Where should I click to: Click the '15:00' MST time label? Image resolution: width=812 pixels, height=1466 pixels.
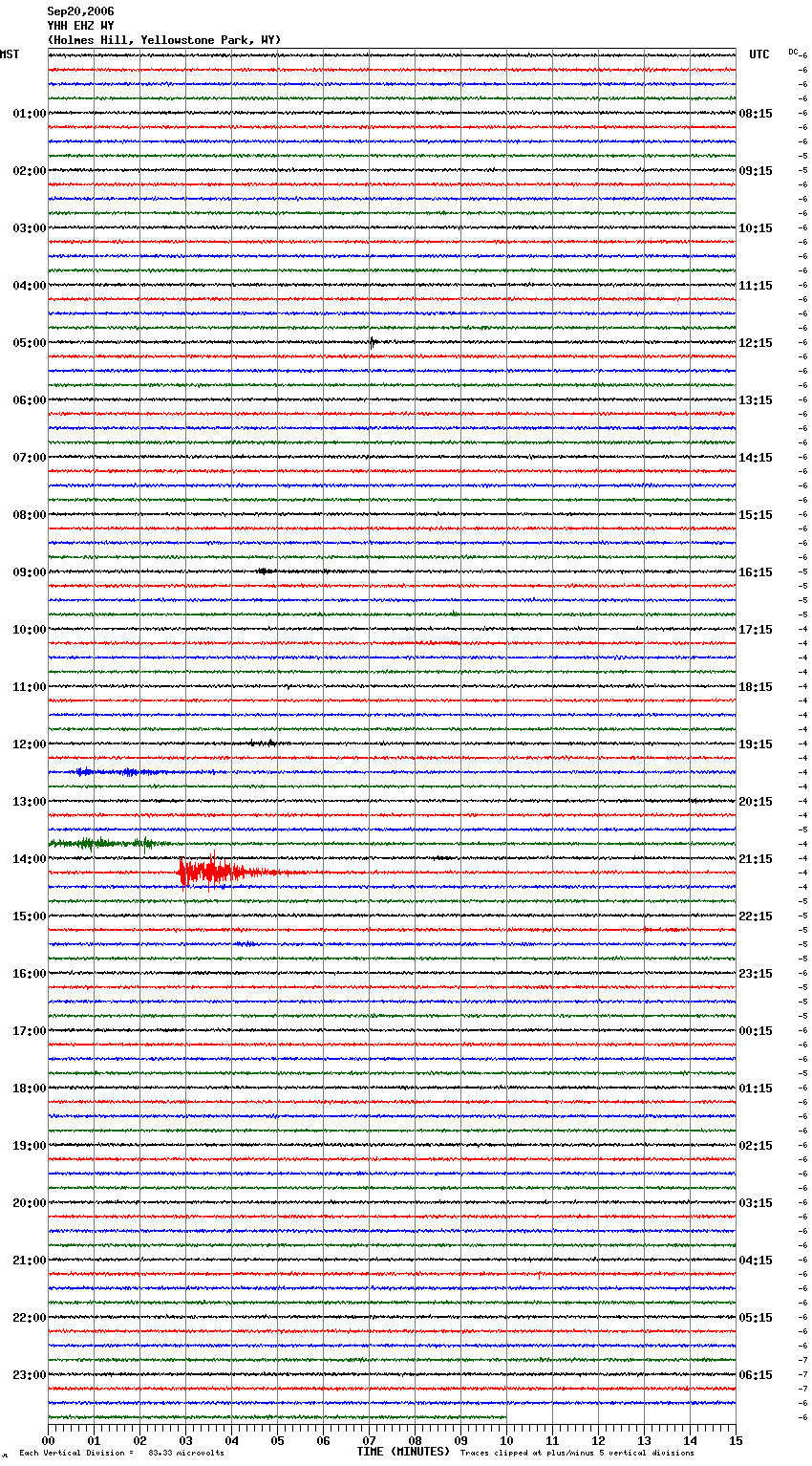pos(30,916)
